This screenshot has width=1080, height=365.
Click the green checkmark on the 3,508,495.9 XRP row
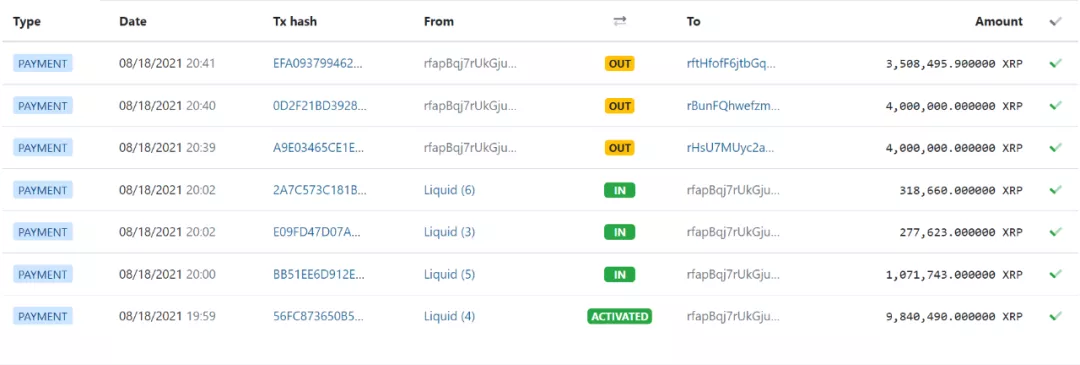coord(1055,63)
